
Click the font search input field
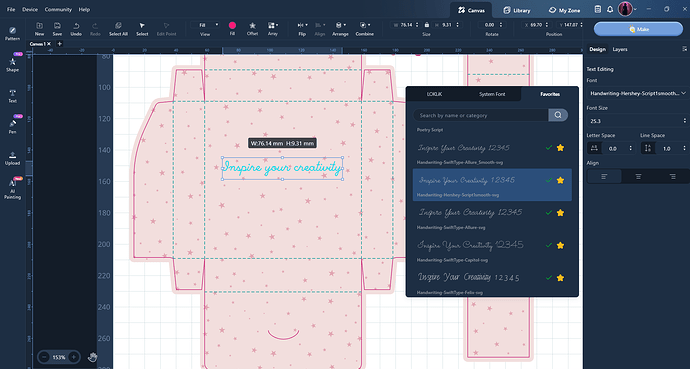click(481, 115)
